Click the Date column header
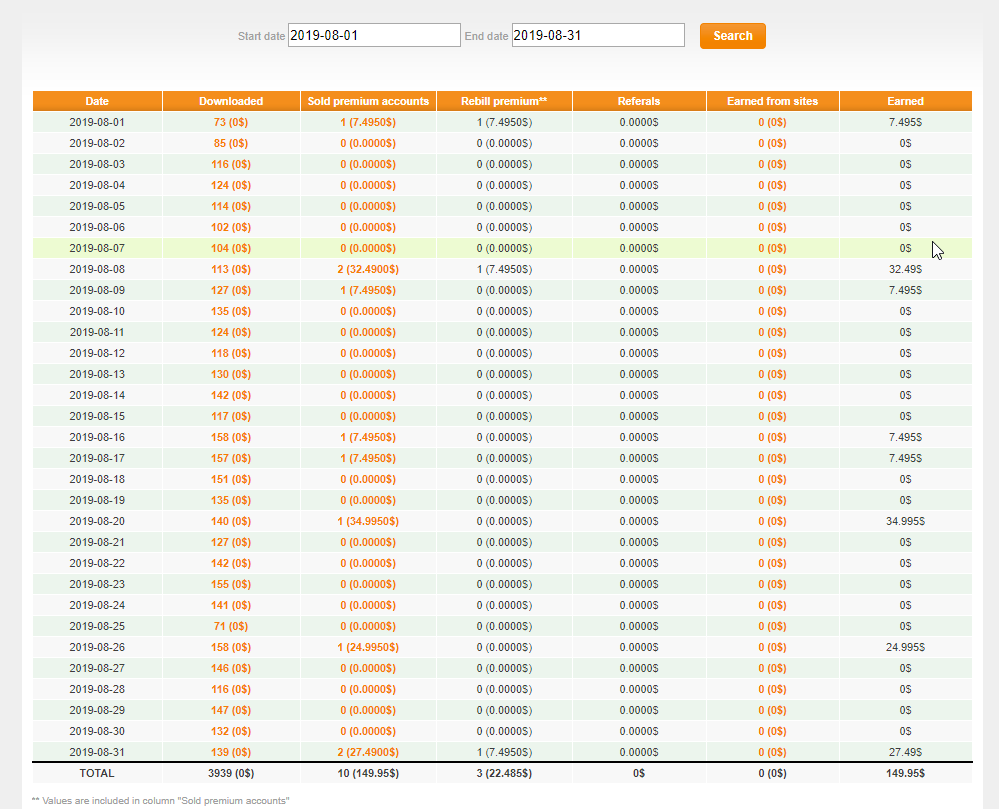 tap(97, 101)
